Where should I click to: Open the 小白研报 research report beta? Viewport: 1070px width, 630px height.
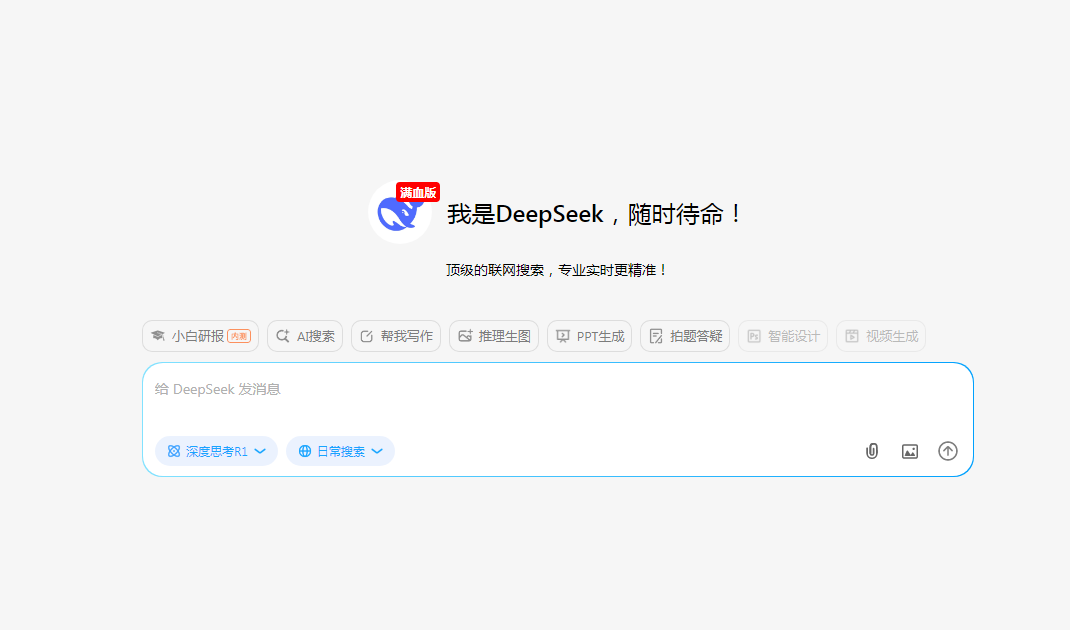(x=200, y=336)
